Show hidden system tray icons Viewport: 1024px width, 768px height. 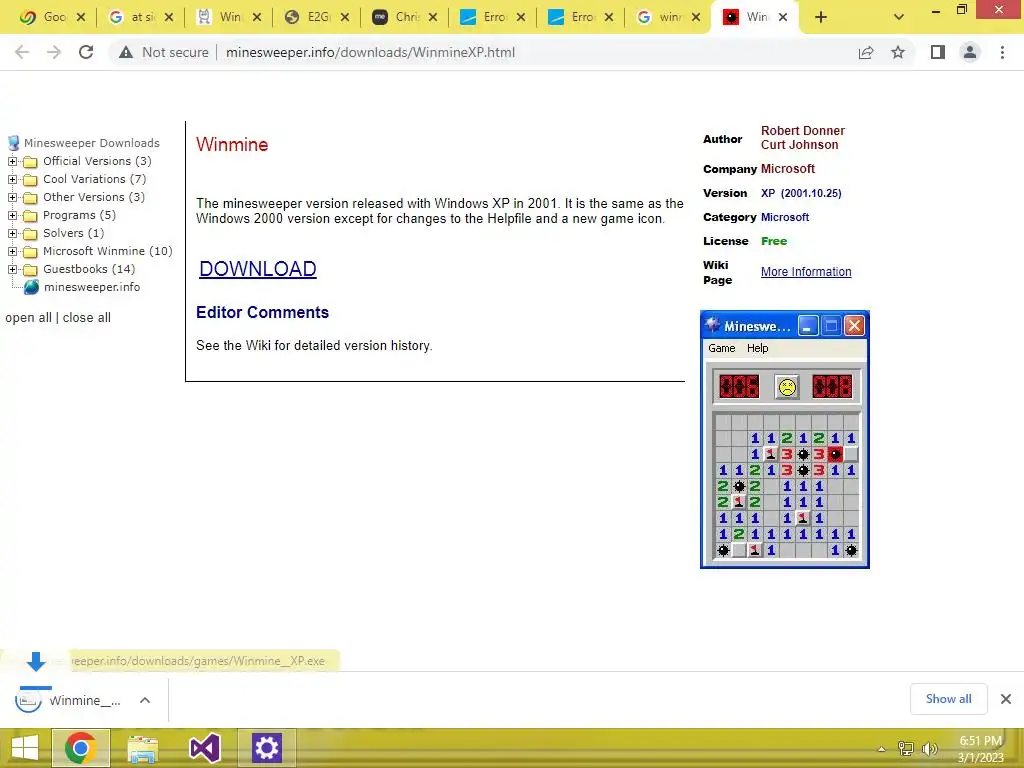(x=881, y=749)
